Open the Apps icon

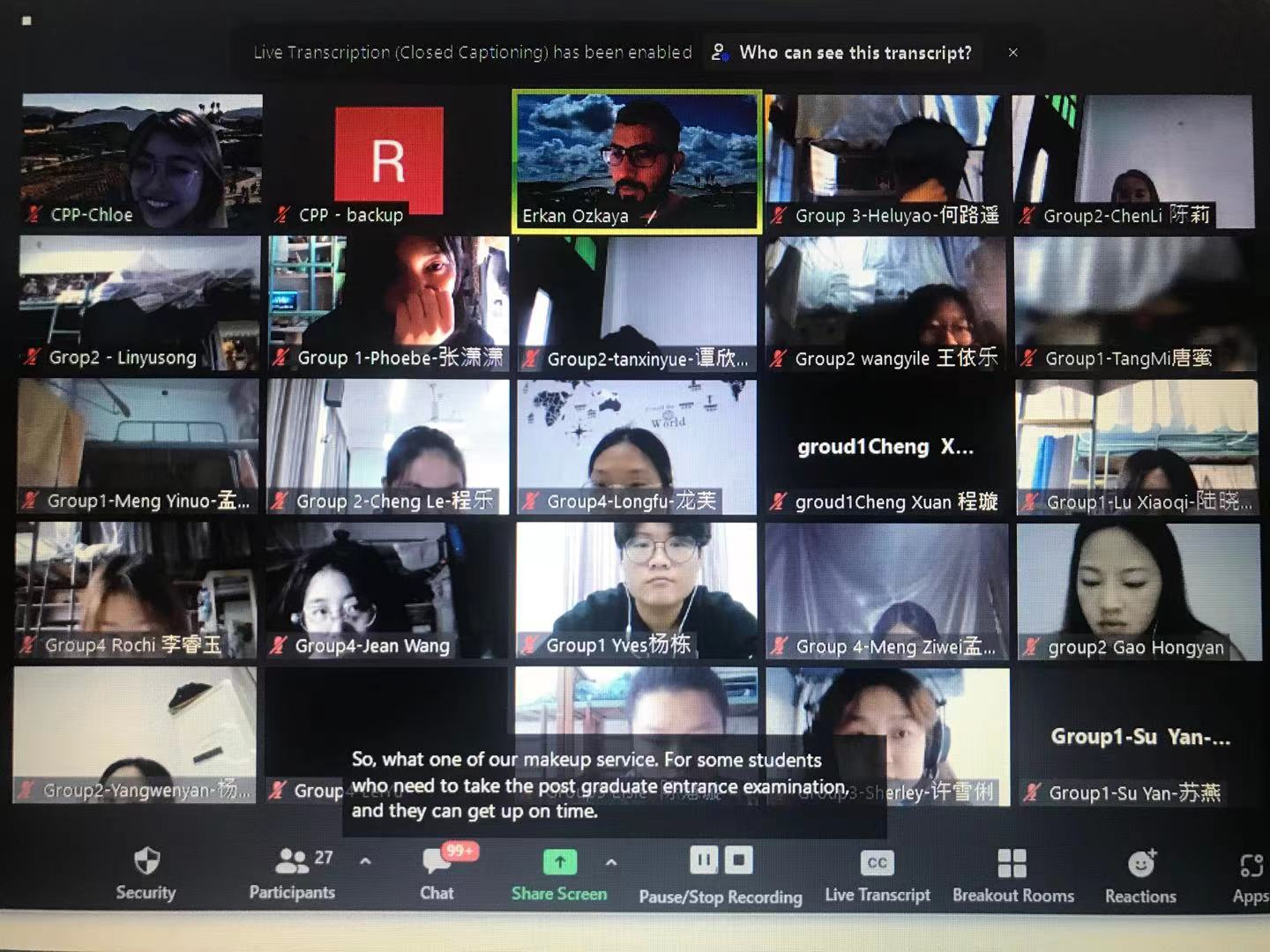[x=1251, y=866]
